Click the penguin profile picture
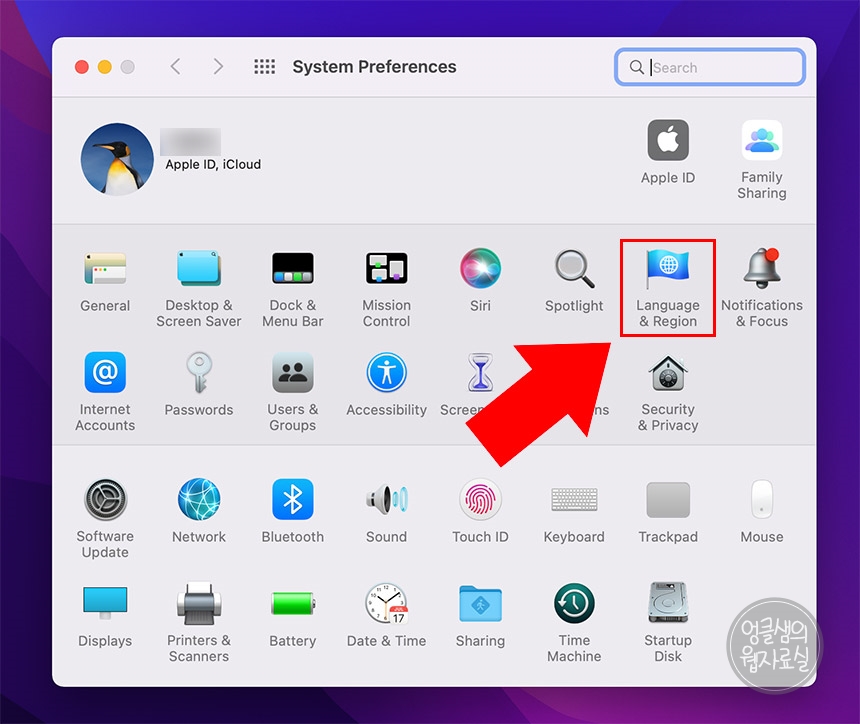The height and width of the screenshot is (724, 860). [x=117, y=159]
